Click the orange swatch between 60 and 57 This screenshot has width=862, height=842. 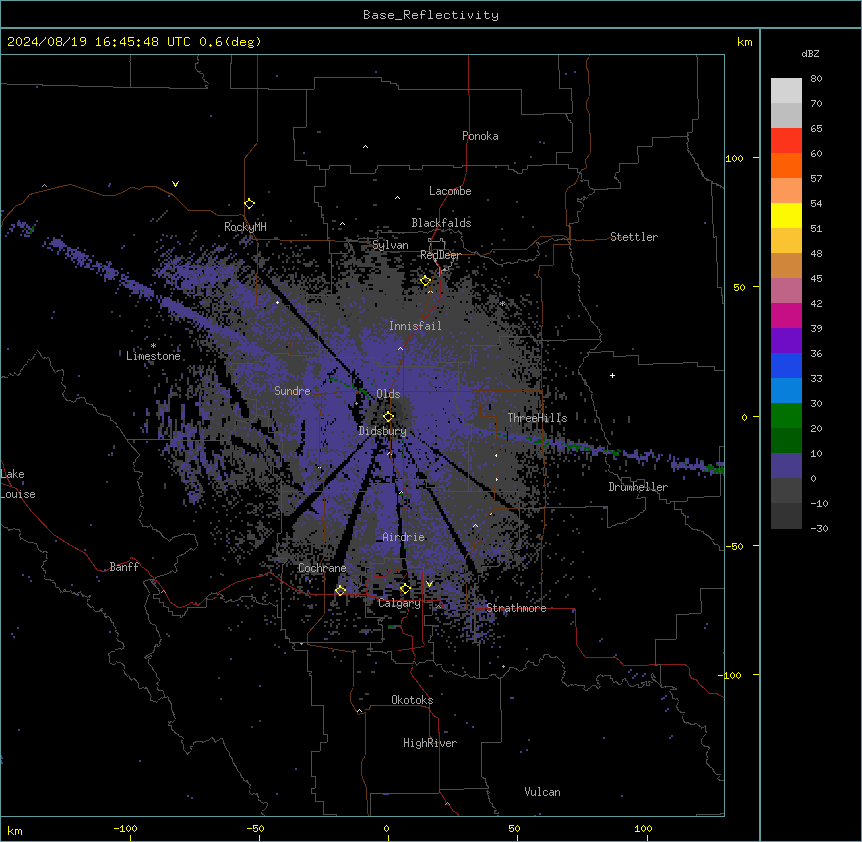(786, 165)
